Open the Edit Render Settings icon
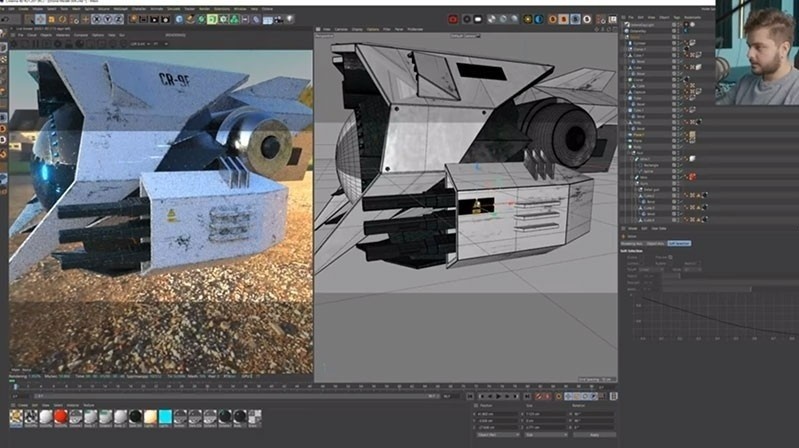This screenshot has height=448, width=799. [166, 19]
